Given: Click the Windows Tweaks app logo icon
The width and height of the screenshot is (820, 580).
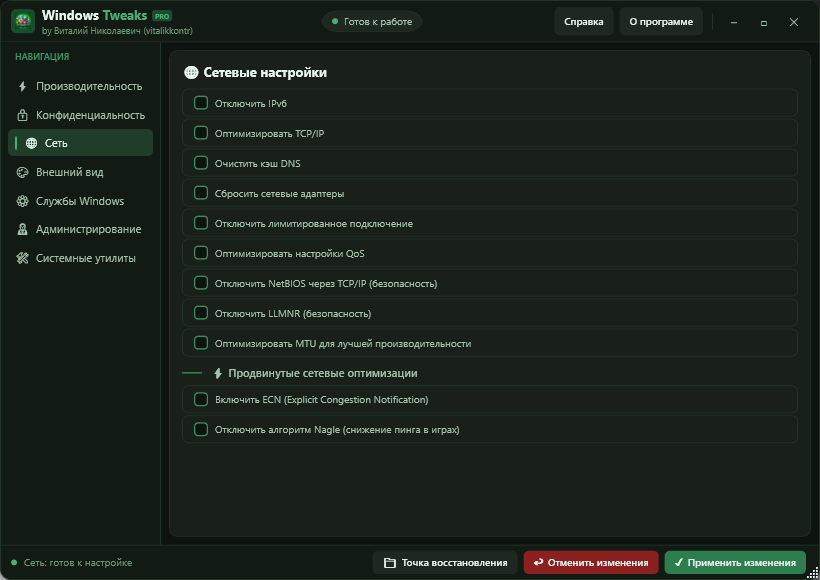Looking at the screenshot, I should click(x=23, y=21).
